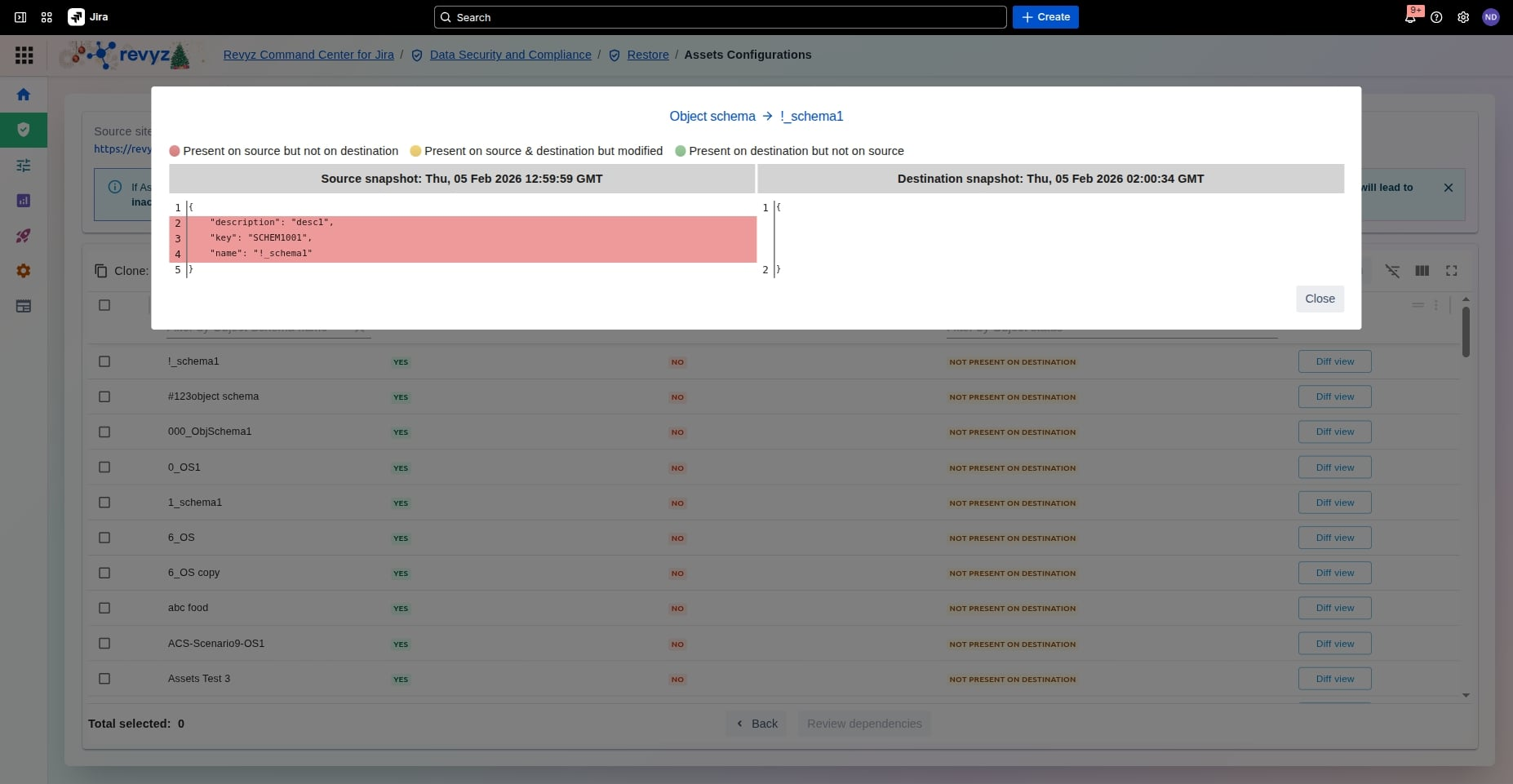This screenshot has height=784, width=1513.
Task: Click the Create button
Action: [x=1045, y=17]
